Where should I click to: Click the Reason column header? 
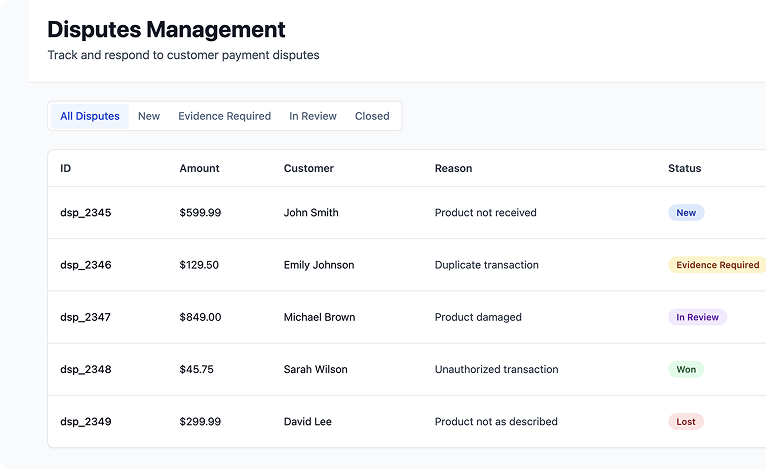point(453,168)
